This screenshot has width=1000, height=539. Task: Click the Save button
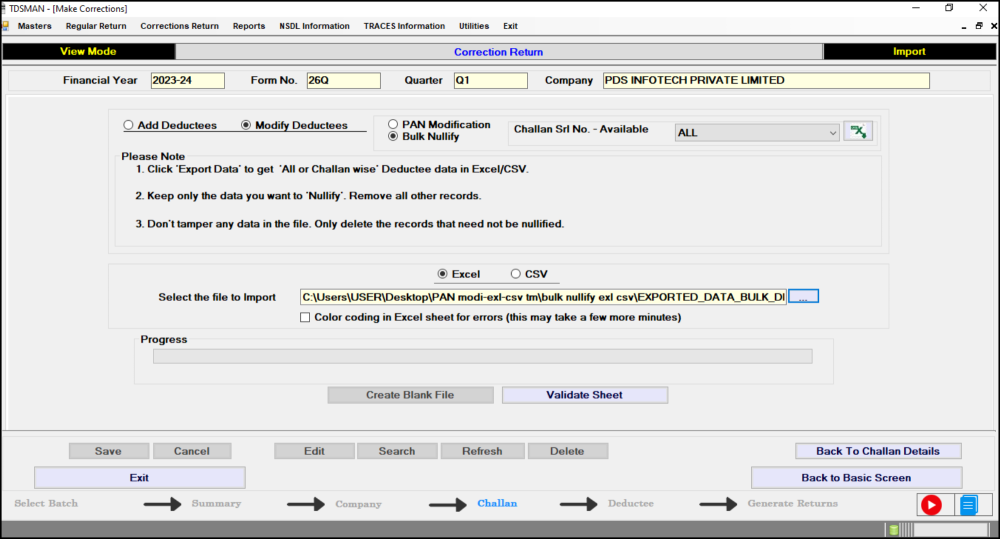pos(108,451)
